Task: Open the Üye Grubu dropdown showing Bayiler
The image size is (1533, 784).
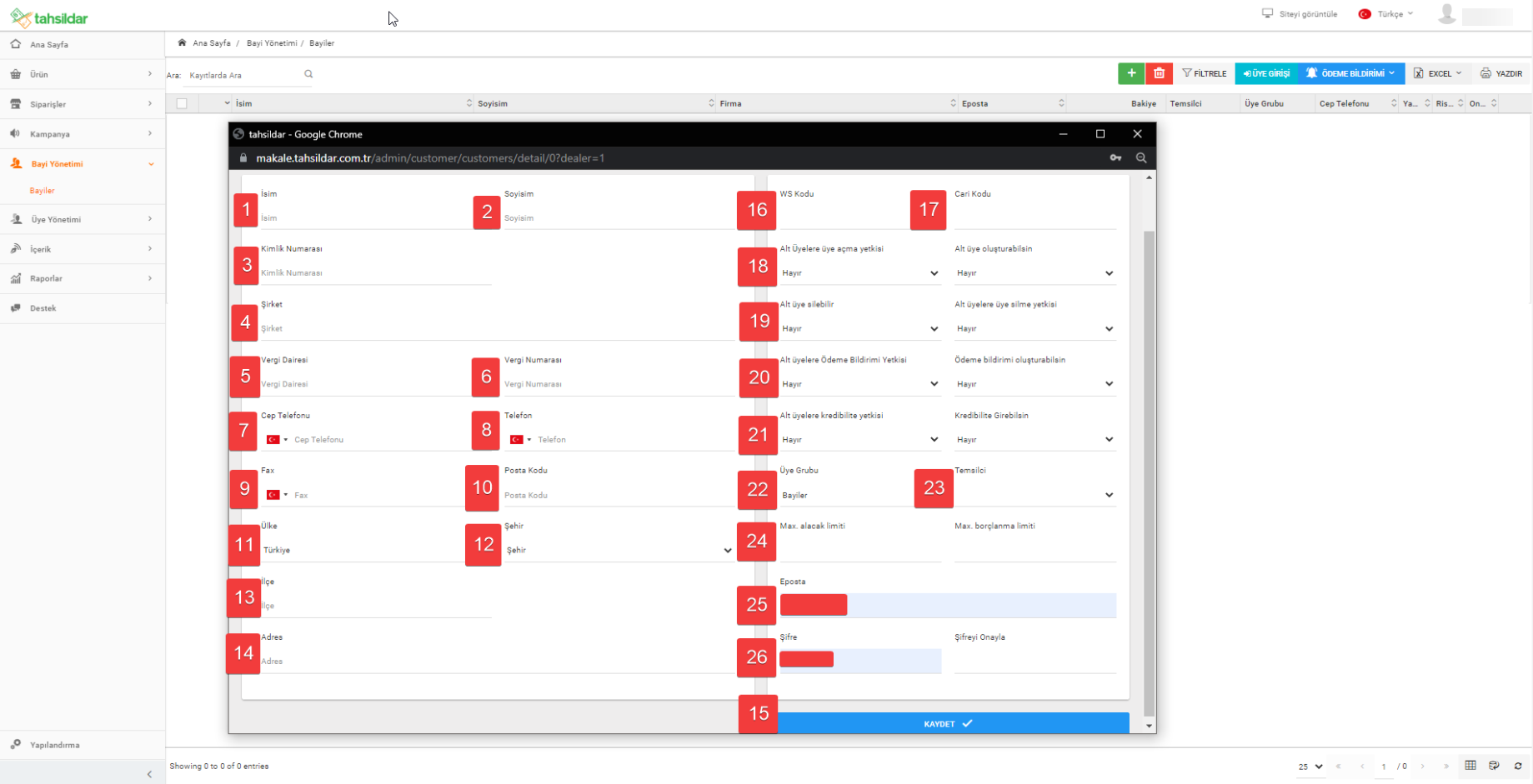Action: pos(859,495)
